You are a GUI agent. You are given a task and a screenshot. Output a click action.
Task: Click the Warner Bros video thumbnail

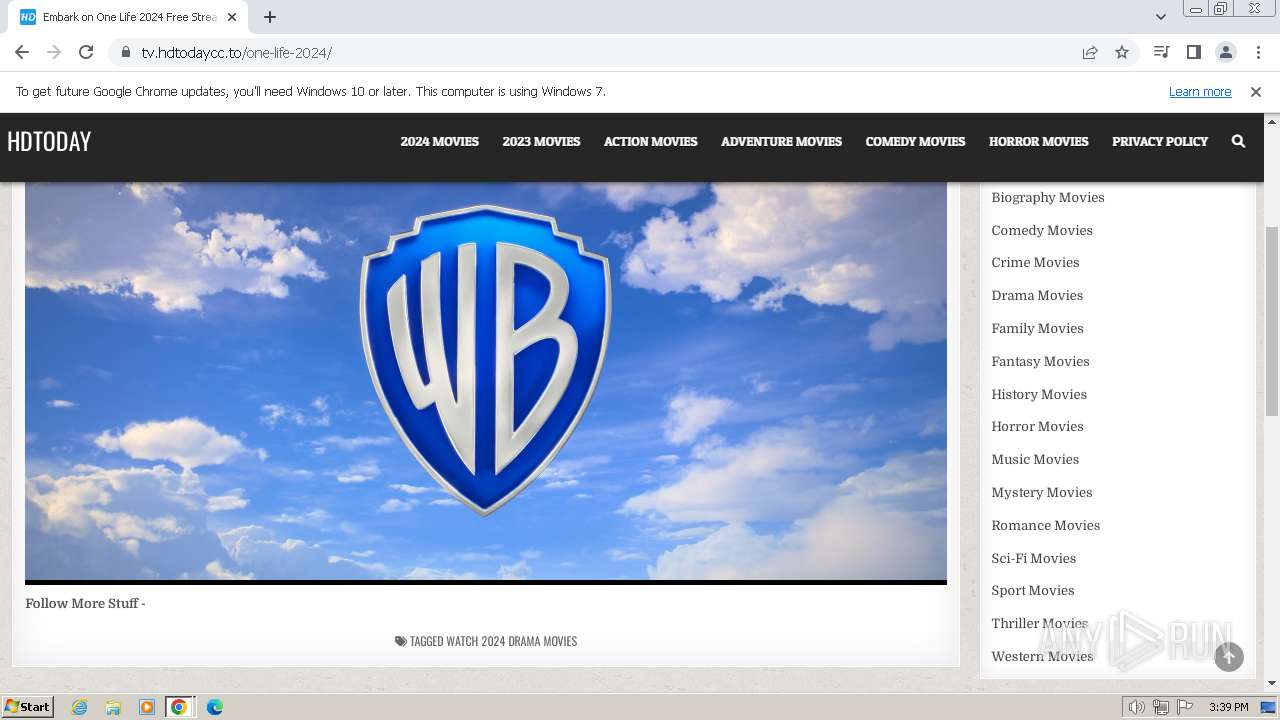[486, 380]
